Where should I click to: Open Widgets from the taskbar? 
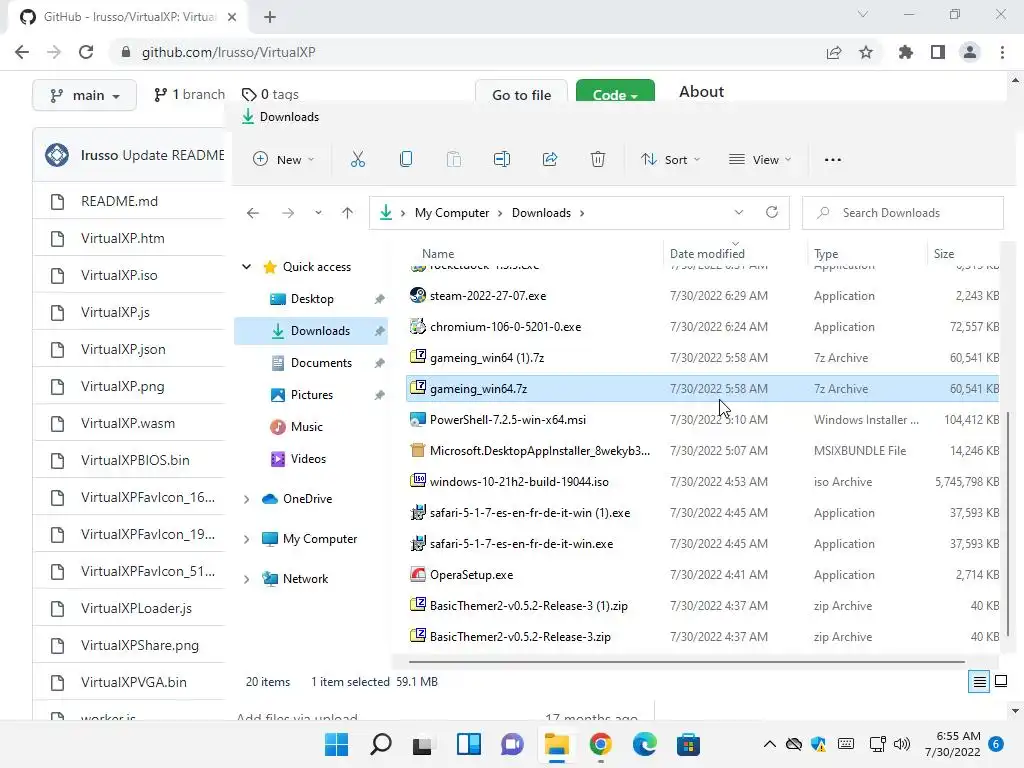point(469,744)
